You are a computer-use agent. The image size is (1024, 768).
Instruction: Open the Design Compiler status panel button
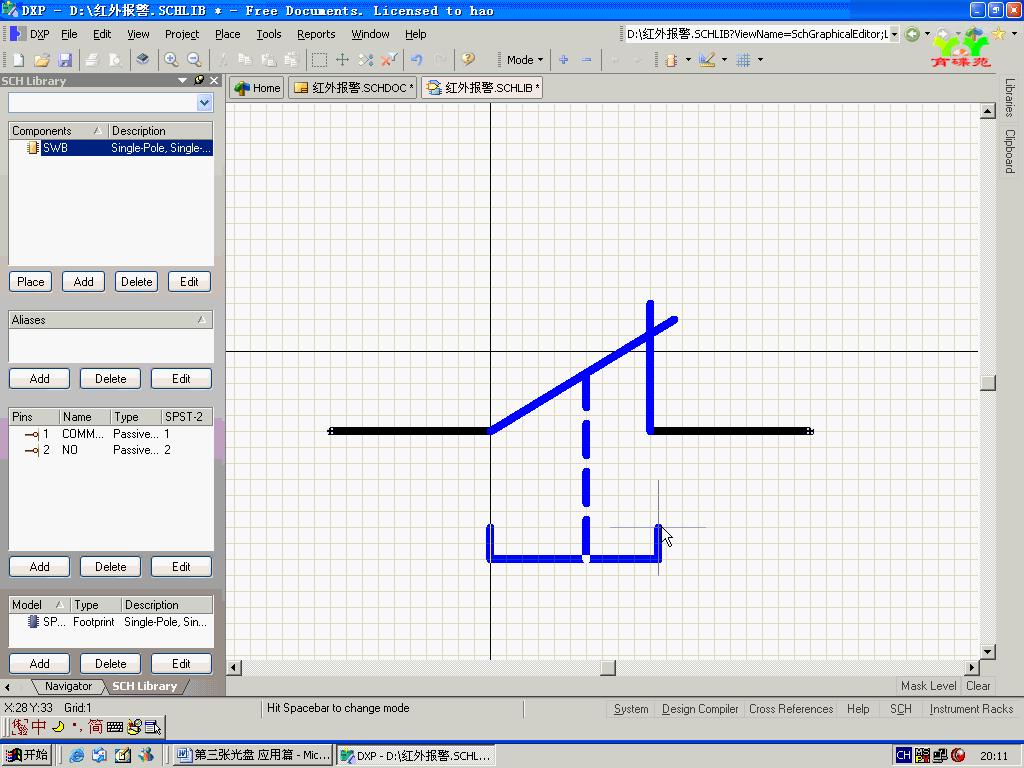tap(699, 709)
